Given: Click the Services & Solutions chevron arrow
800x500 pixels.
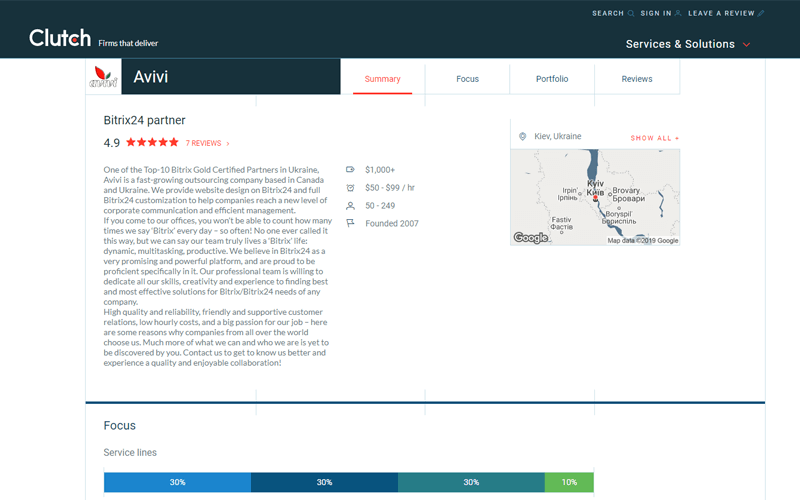Looking at the screenshot, I should click(x=746, y=45).
